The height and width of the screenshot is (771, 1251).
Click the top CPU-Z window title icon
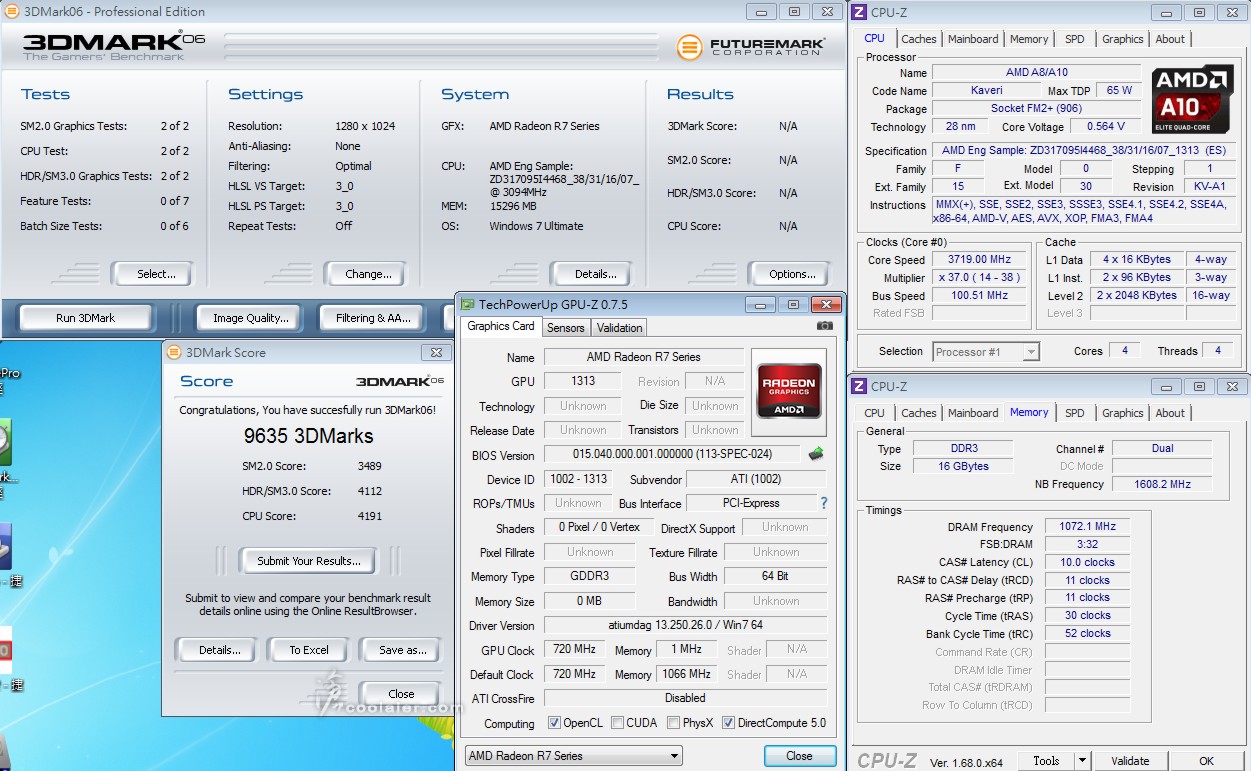pyautogui.click(x=859, y=12)
